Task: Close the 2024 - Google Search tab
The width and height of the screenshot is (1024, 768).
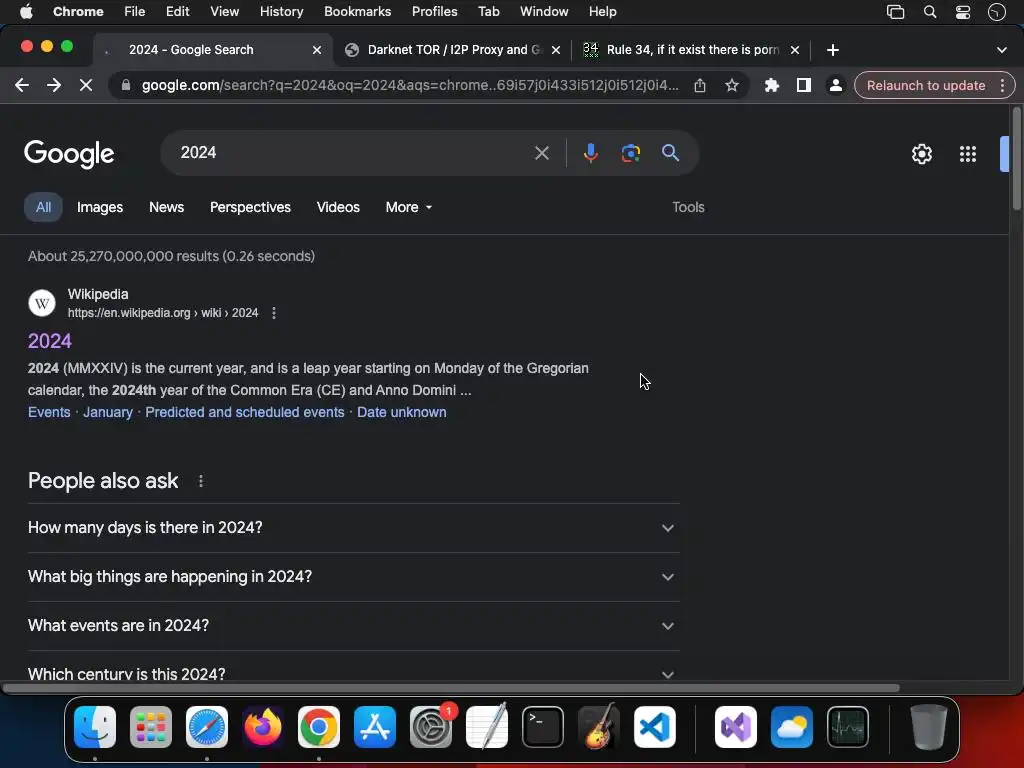Action: (317, 50)
